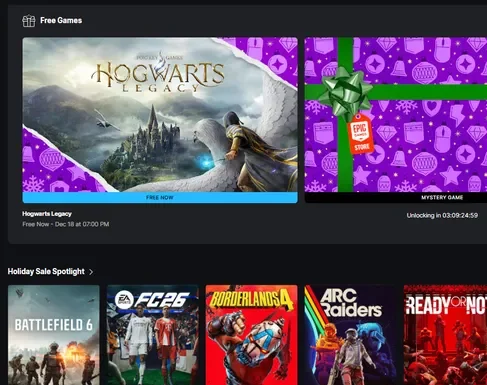Open the EA FC 26 game cover

[153, 335]
